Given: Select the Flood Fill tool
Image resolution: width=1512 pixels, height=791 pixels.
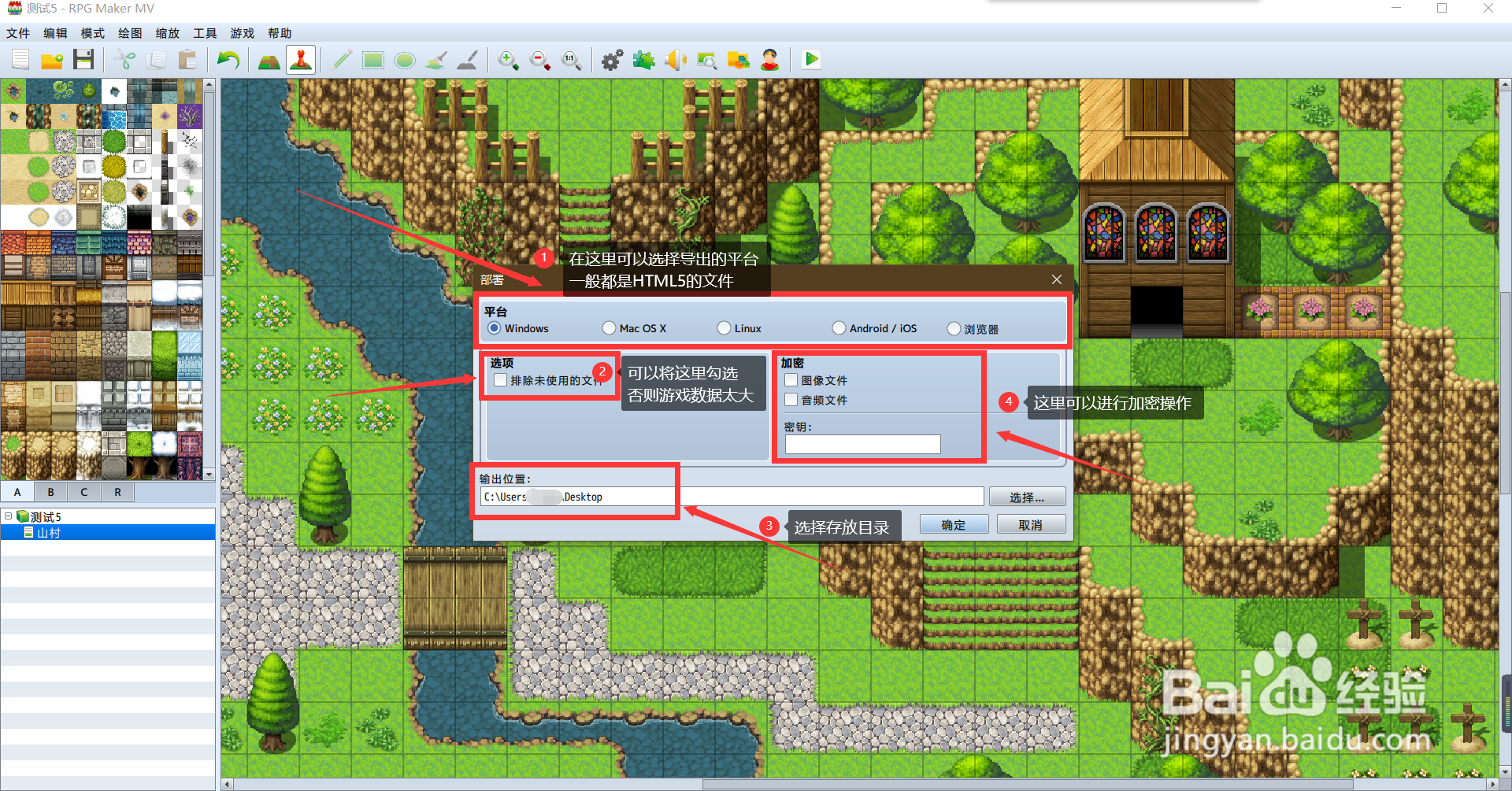Looking at the screenshot, I should click(x=436, y=60).
